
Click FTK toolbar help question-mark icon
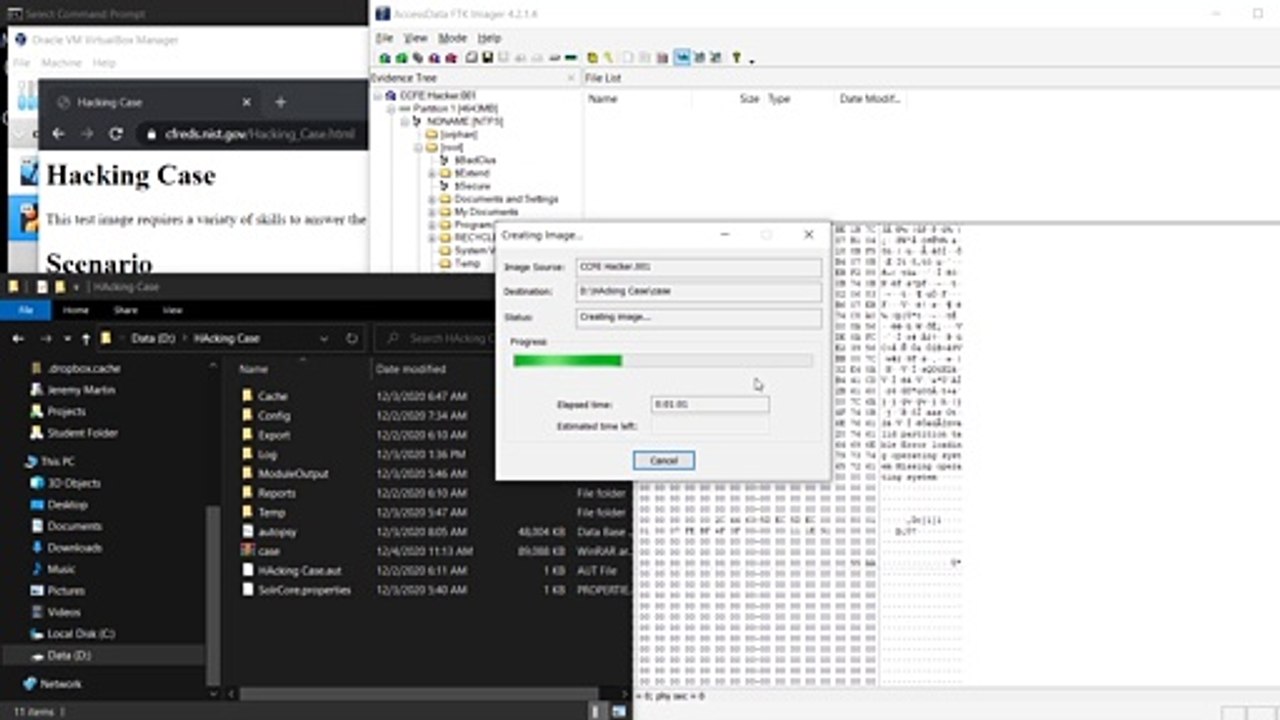tap(736, 58)
